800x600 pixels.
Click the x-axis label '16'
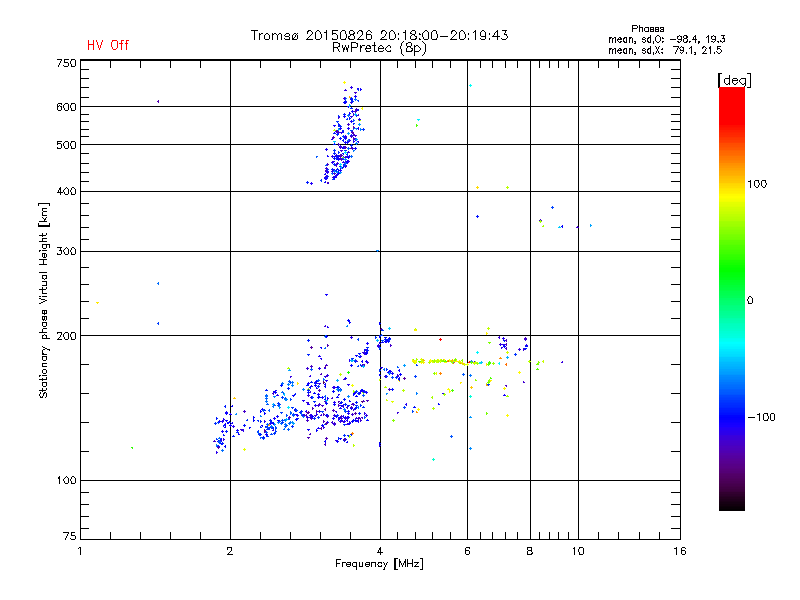(x=680, y=551)
